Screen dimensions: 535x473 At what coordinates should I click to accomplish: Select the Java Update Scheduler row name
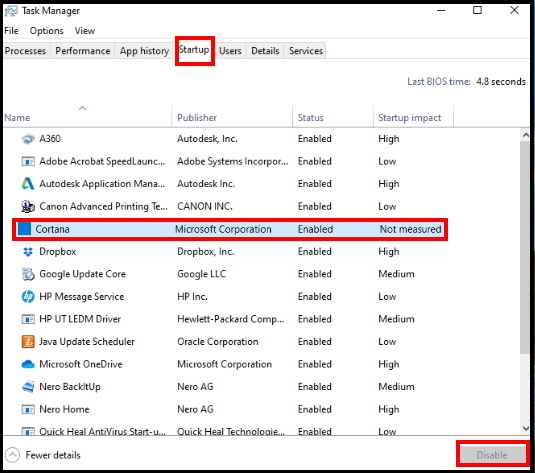click(87, 342)
